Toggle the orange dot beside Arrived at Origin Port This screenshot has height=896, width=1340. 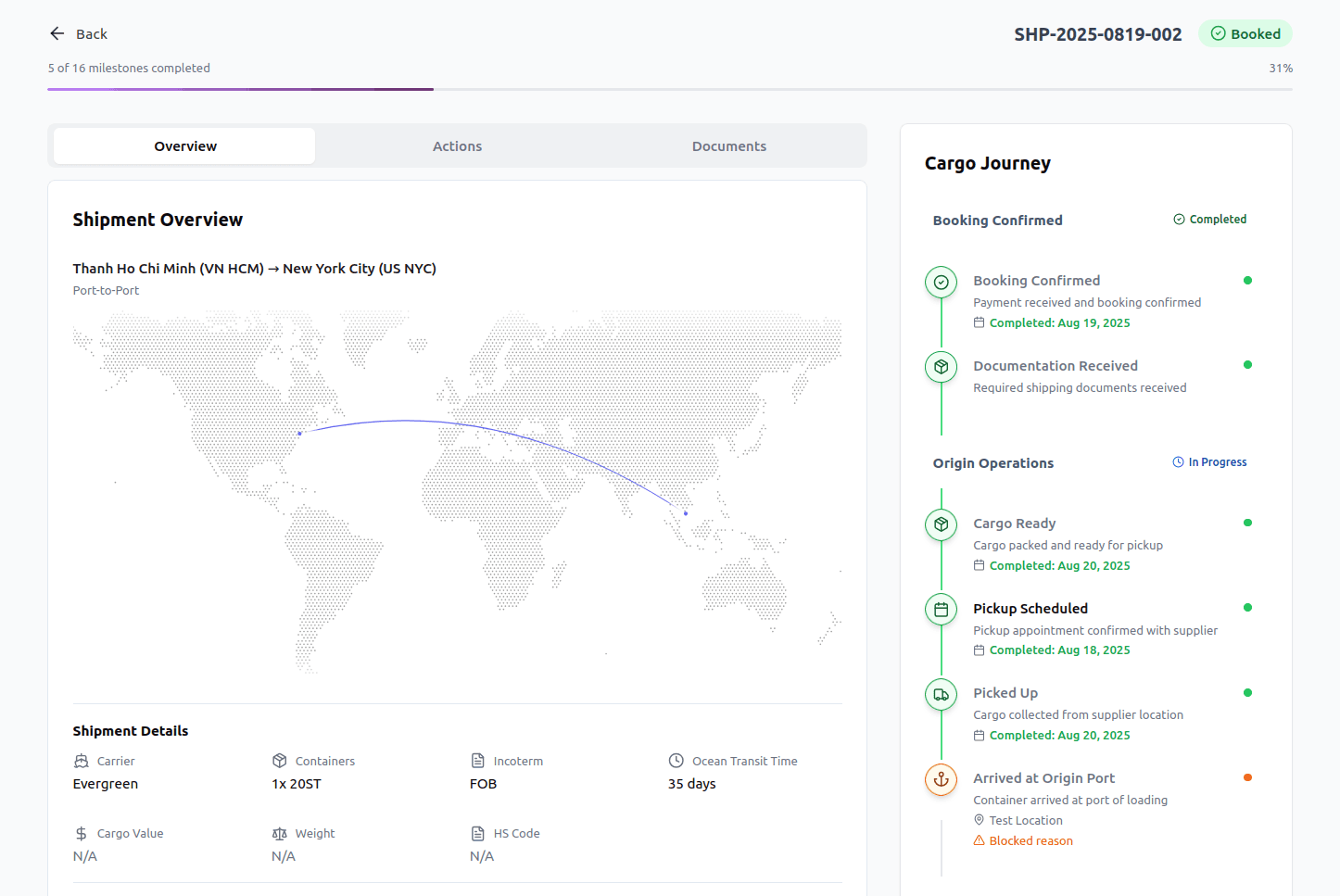[x=1247, y=777]
